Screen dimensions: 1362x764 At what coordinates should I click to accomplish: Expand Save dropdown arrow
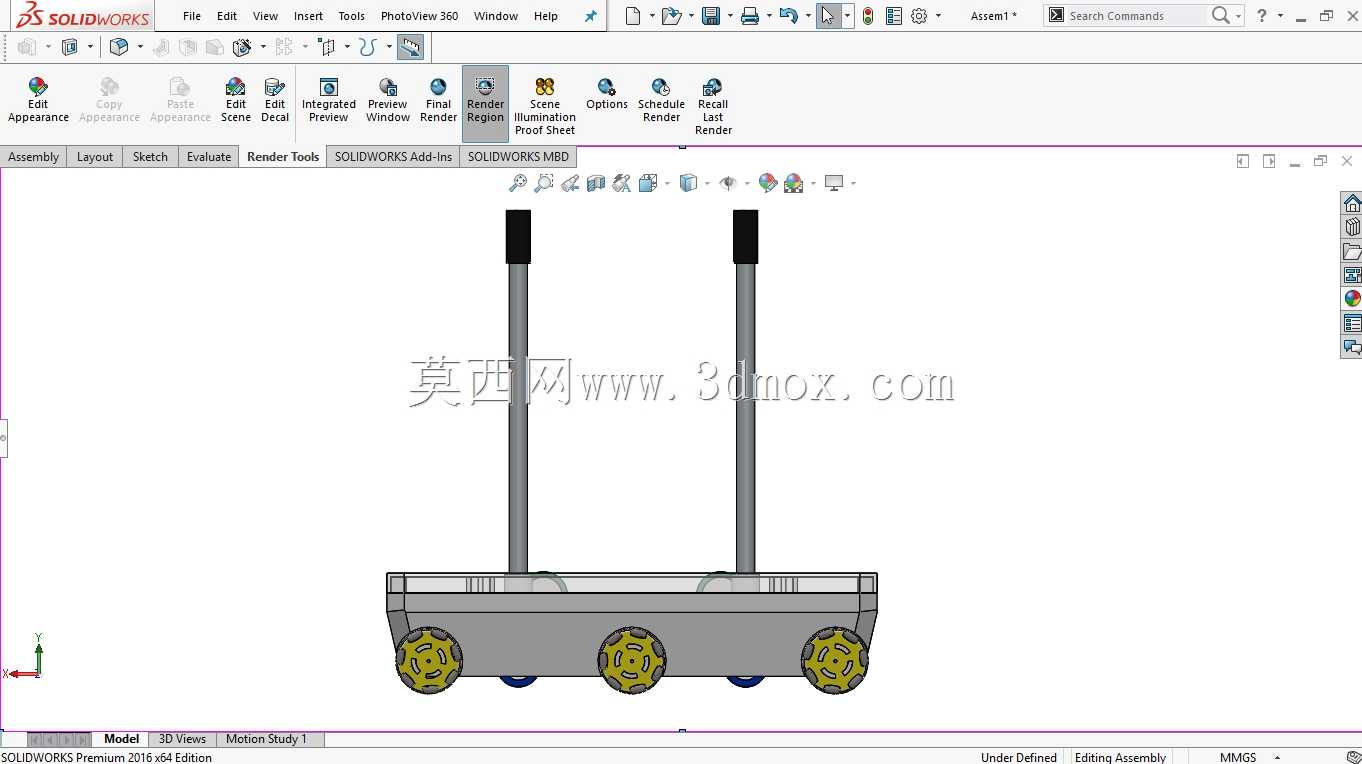click(730, 16)
